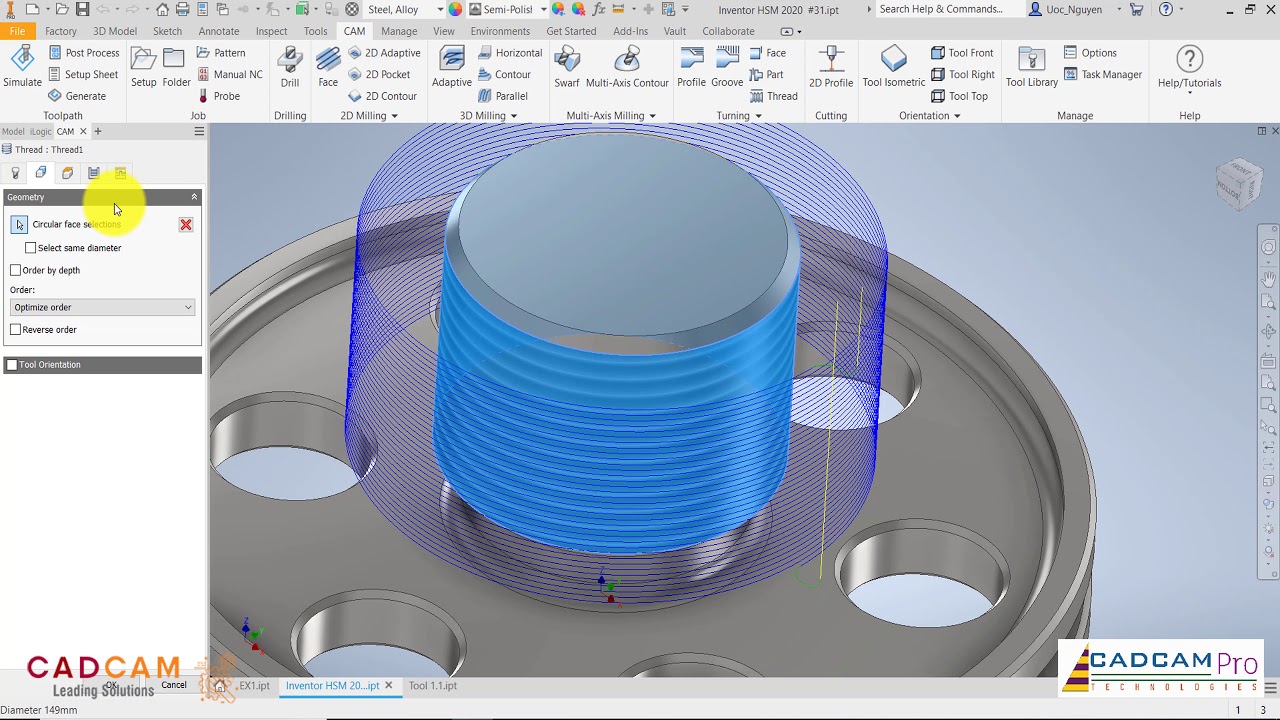This screenshot has width=1280, height=720.
Task: Open the Tool tab of Thread dialog
Action: coord(15,173)
